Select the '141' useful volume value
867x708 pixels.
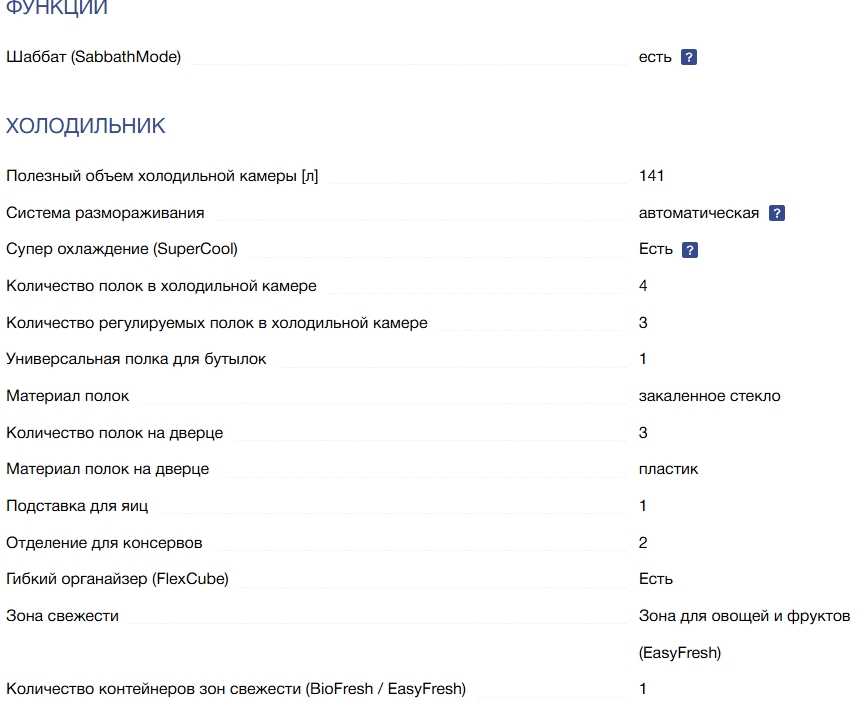tap(651, 175)
